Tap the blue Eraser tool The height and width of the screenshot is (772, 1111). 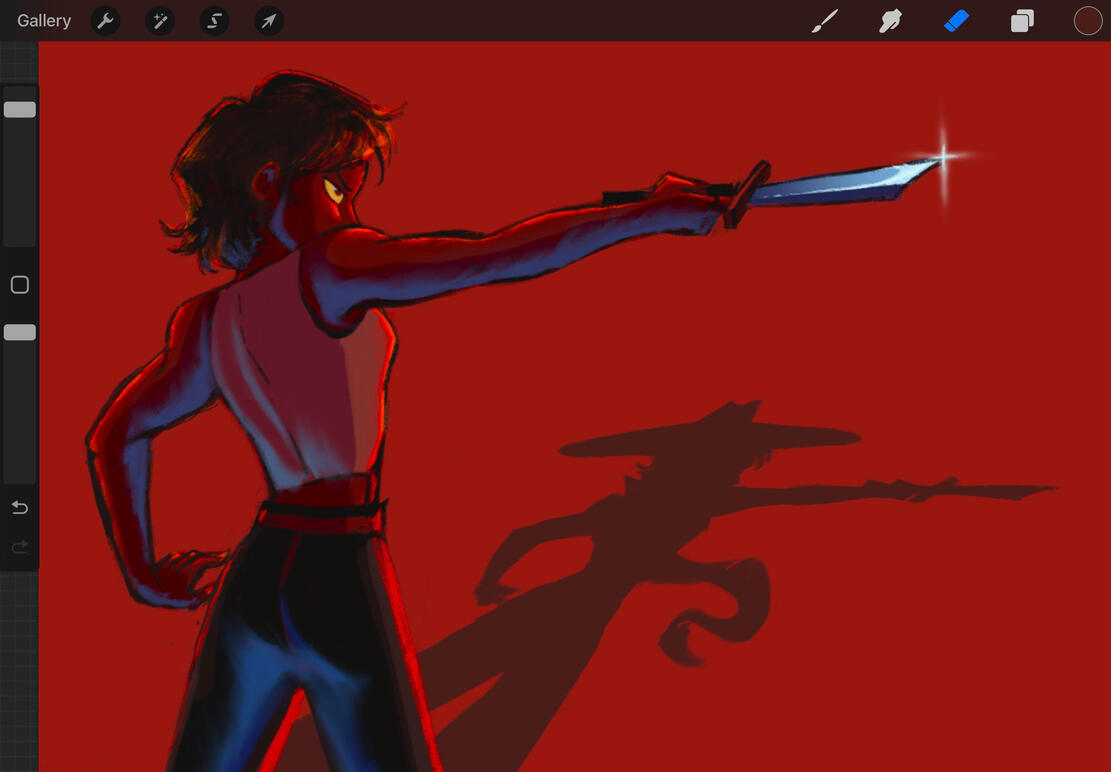tap(957, 21)
